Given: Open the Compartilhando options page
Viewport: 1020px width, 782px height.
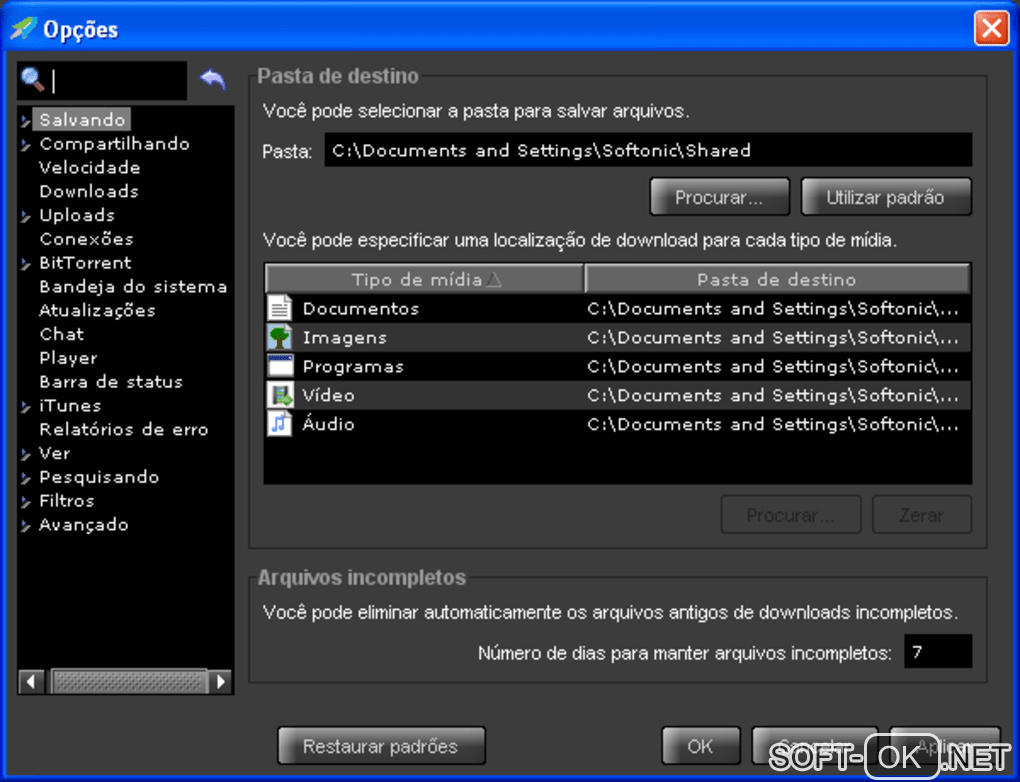Looking at the screenshot, I should tap(114, 144).
